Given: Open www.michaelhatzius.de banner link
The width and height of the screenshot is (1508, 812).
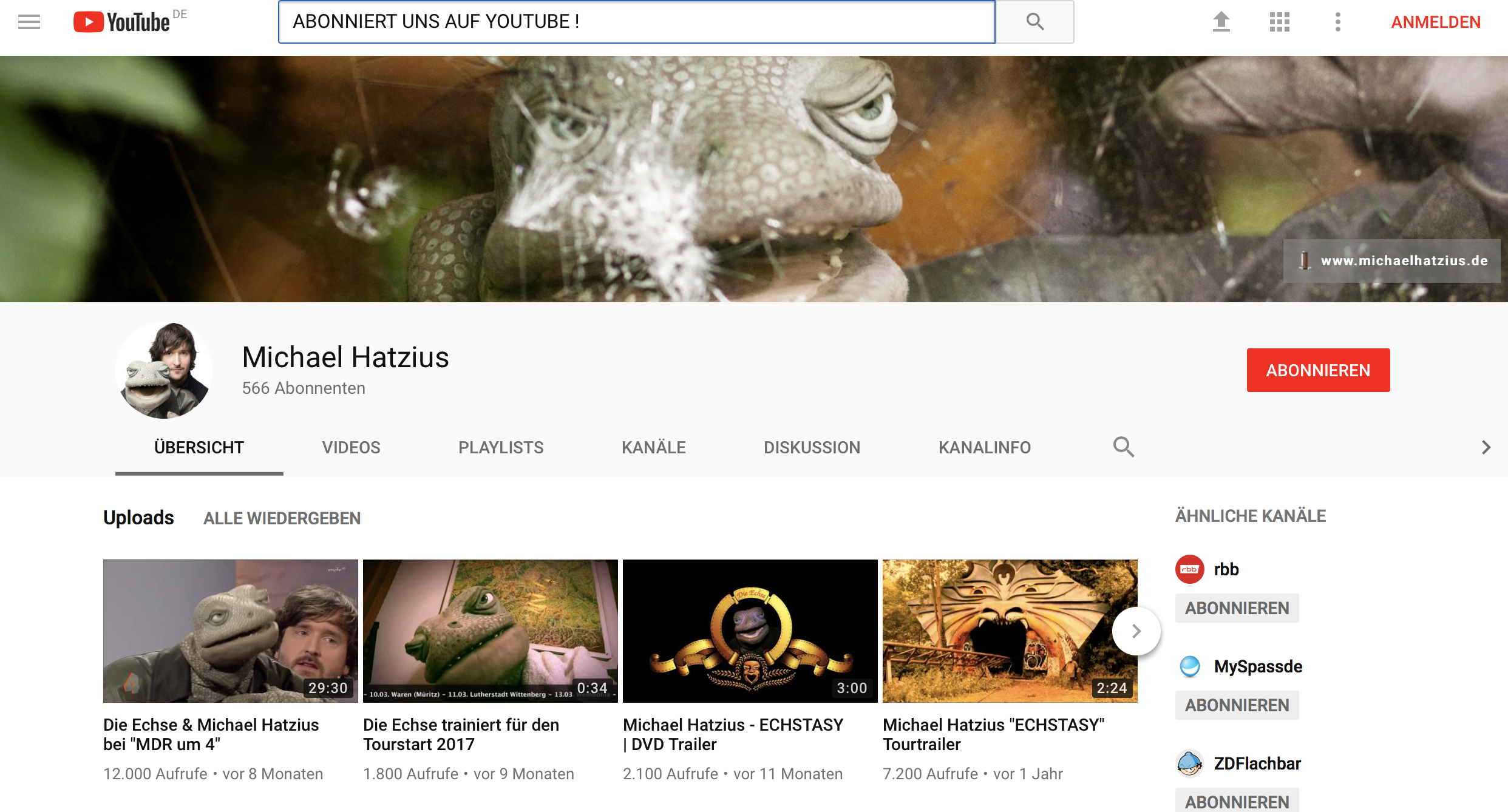Looking at the screenshot, I should pyautogui.click(x=1391, y=261).
